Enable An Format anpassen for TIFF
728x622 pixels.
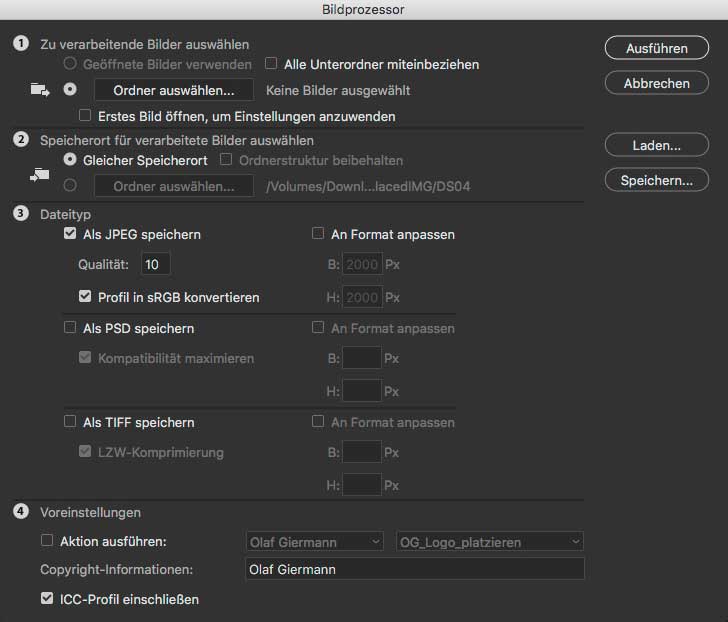[x=318, y=421]
